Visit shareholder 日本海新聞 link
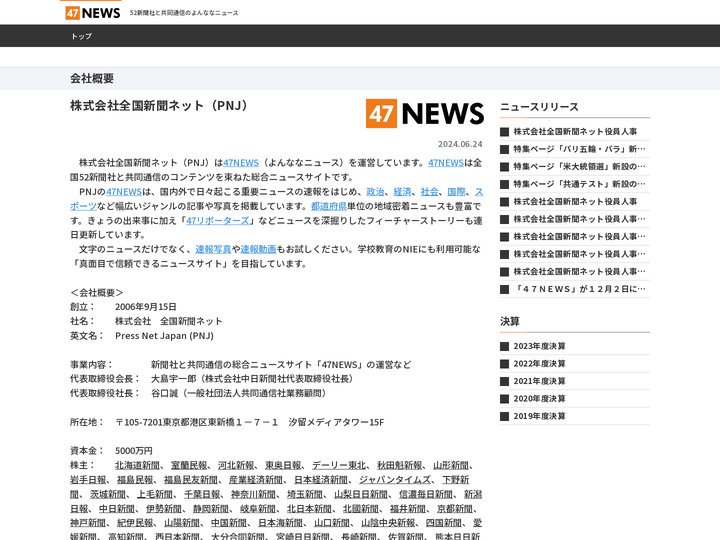The width and height of the screenshot is (720, 540). 281,523
